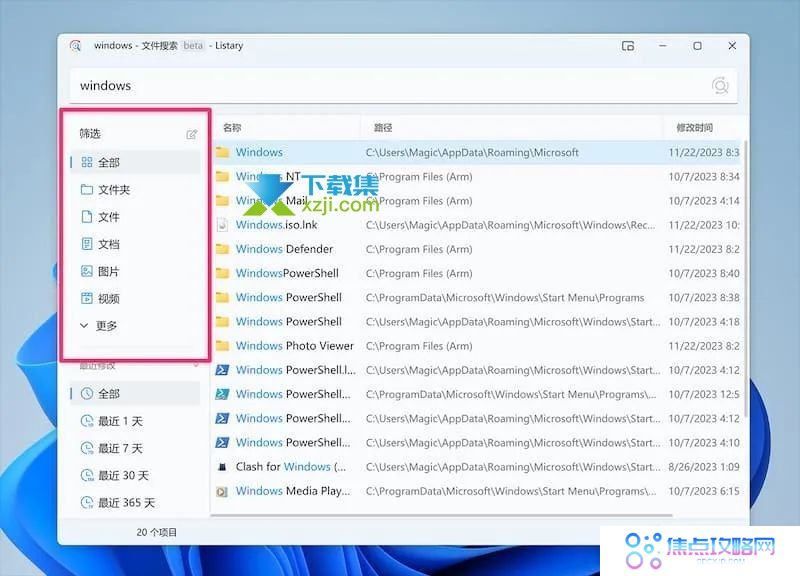Screen dimensions: 800x576
Task: Click the 20 个项目 status text
Action: 157,532
